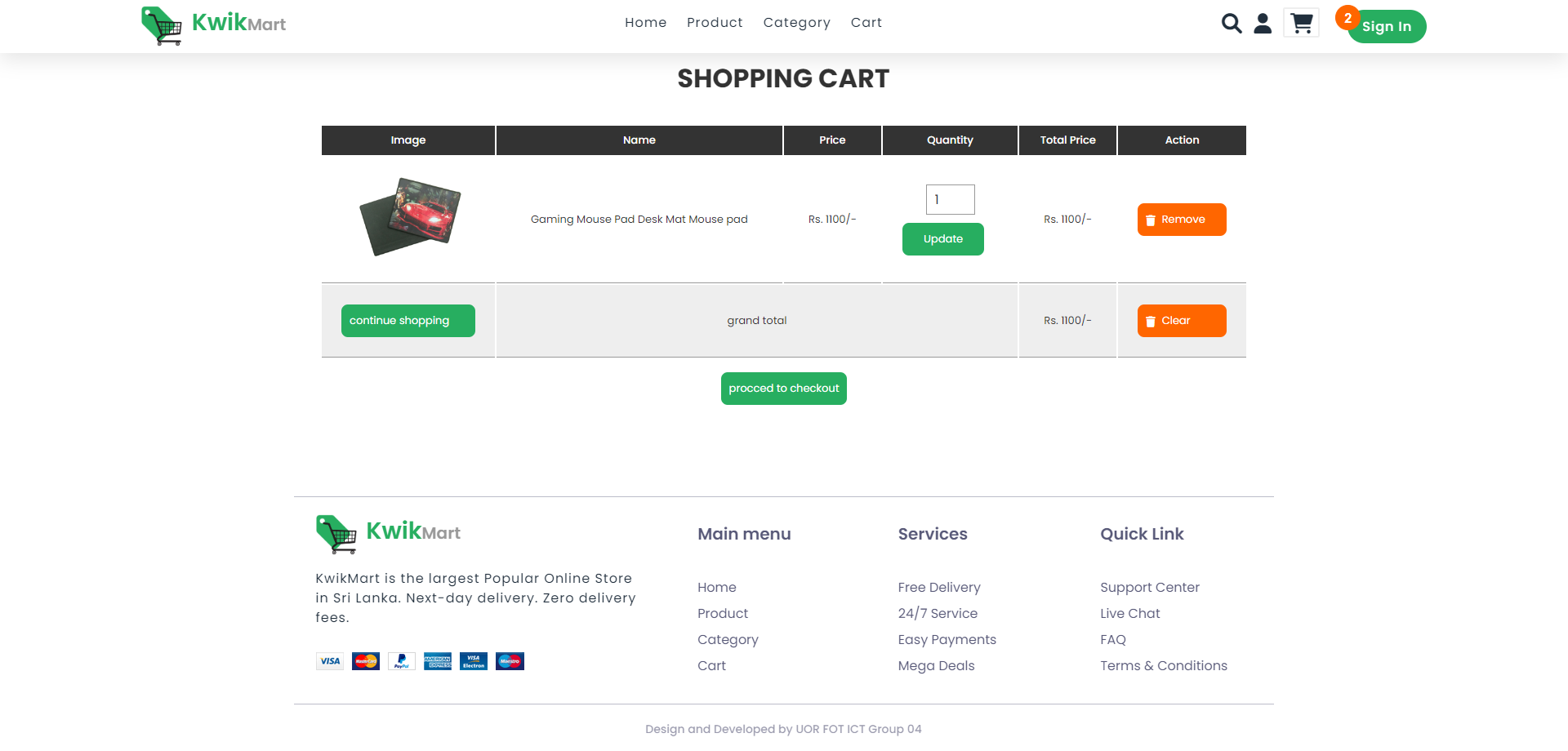Click the proceed to checkout button
Viewport: 1568px width, 751px height.
pos(783,388)
